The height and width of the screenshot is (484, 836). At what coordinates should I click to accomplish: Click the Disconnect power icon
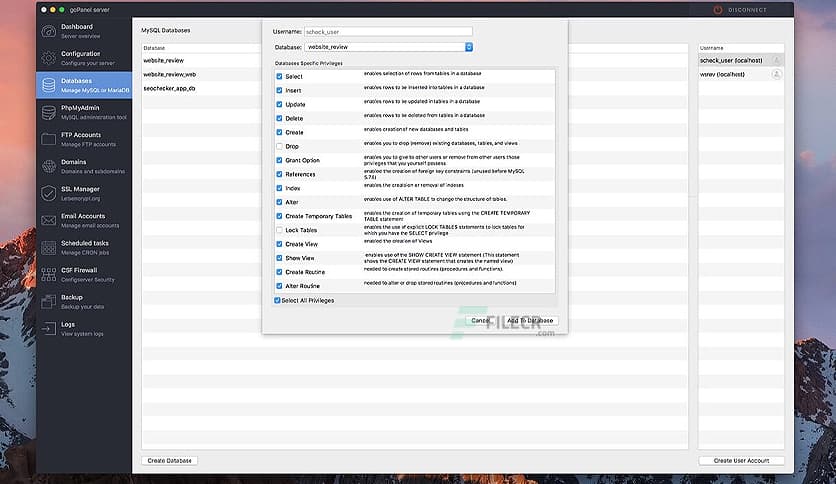click(718, 10)
